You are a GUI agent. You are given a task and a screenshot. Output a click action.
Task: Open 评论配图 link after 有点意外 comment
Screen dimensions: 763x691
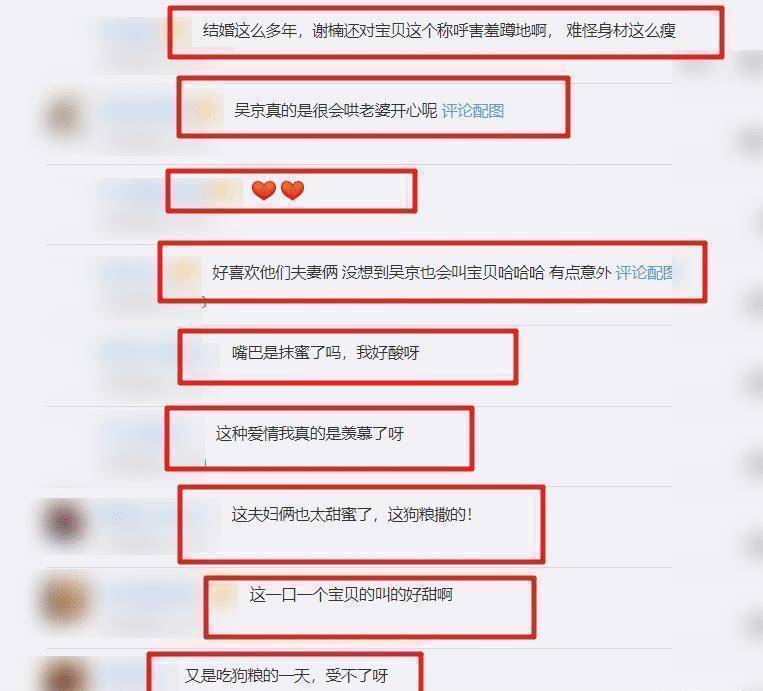pos(644,273)
